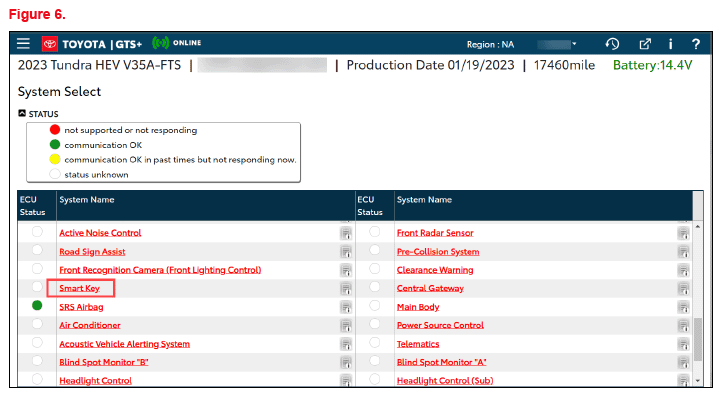The image size is (722, 397).
Task: Open the Pre-Collision System link
Action: [x=438, y=252]
